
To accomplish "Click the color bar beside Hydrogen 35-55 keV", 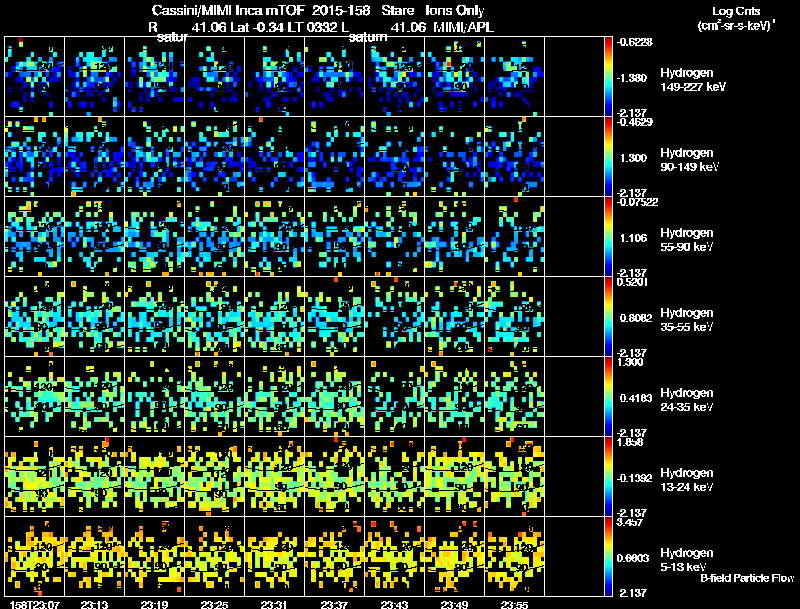I will click(x=608, y=317).
